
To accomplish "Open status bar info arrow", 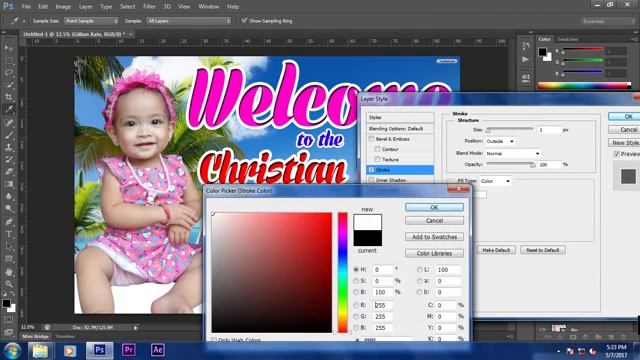I will (x=136, y=327).
